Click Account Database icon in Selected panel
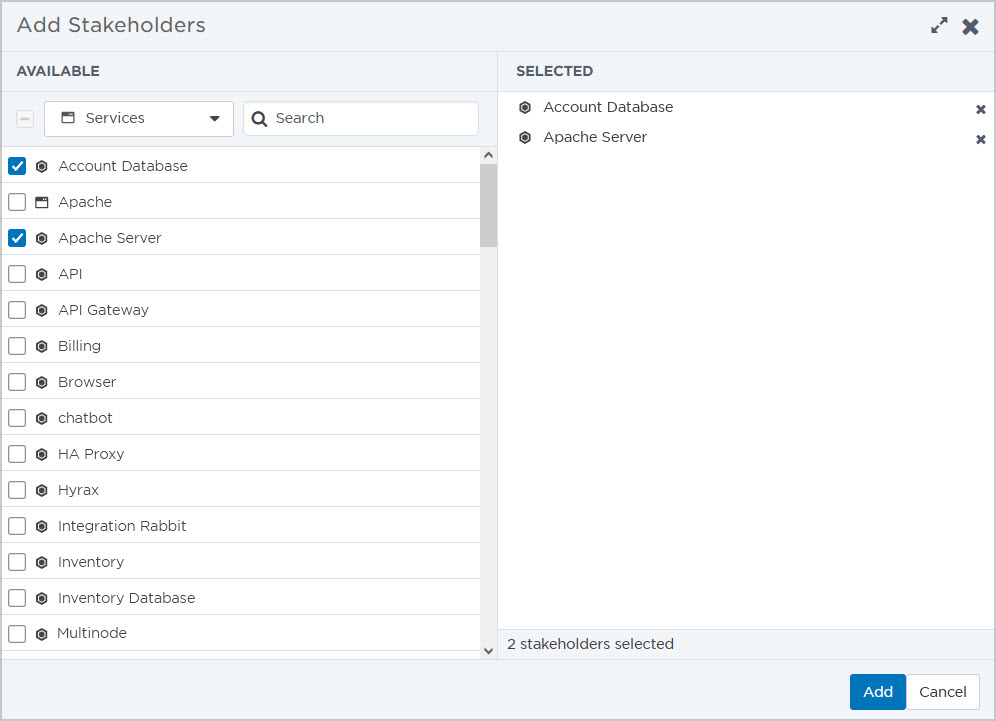This screenshot has width=996, height=721. (x=525, y=107)
